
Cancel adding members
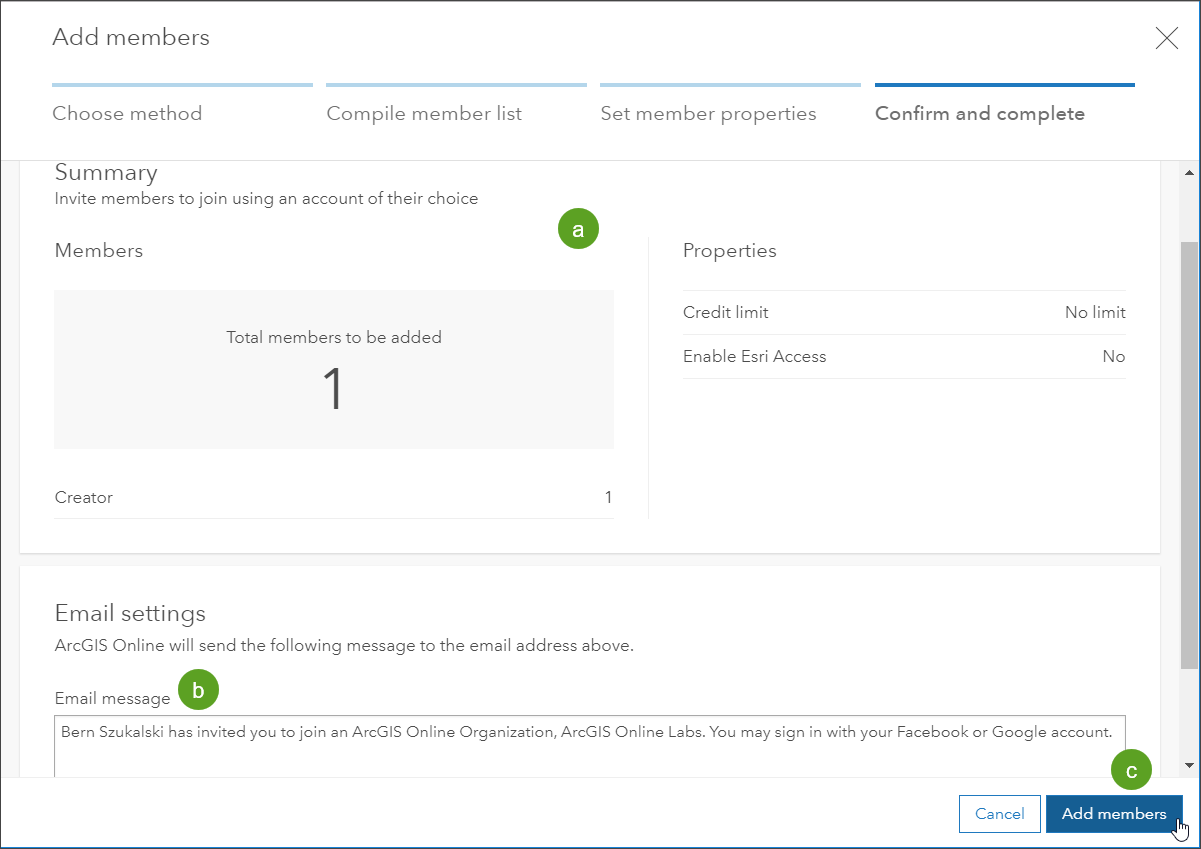(x=999, y=814)
